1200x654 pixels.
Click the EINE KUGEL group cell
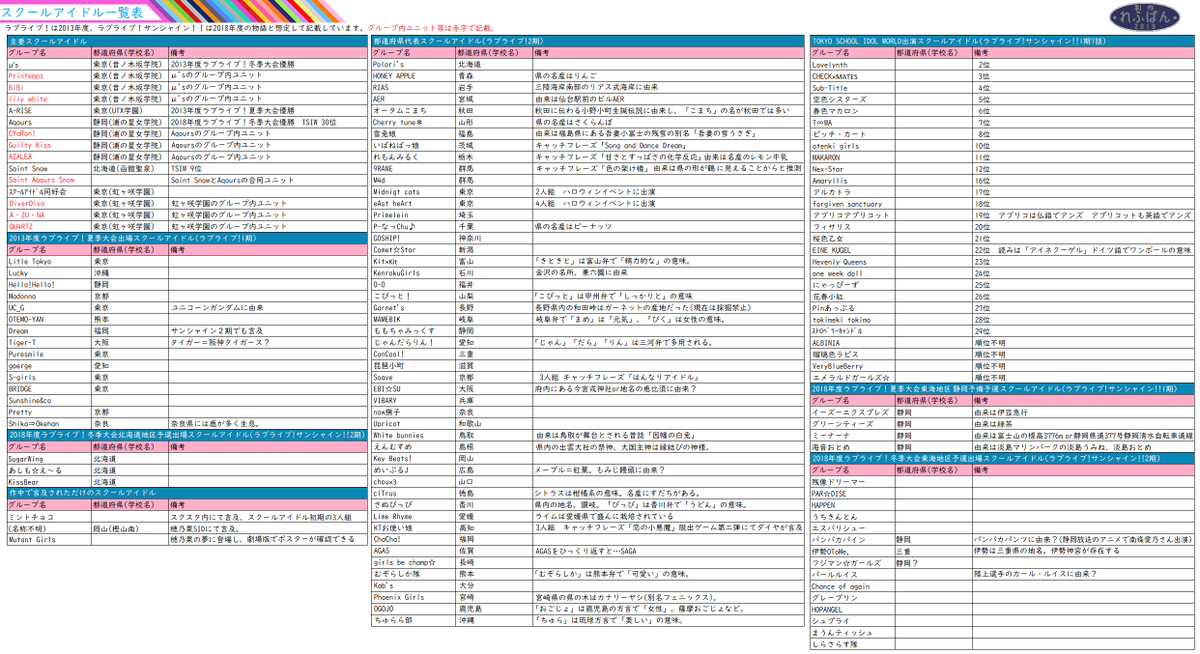pyautogui.click(x=852, y=249)
